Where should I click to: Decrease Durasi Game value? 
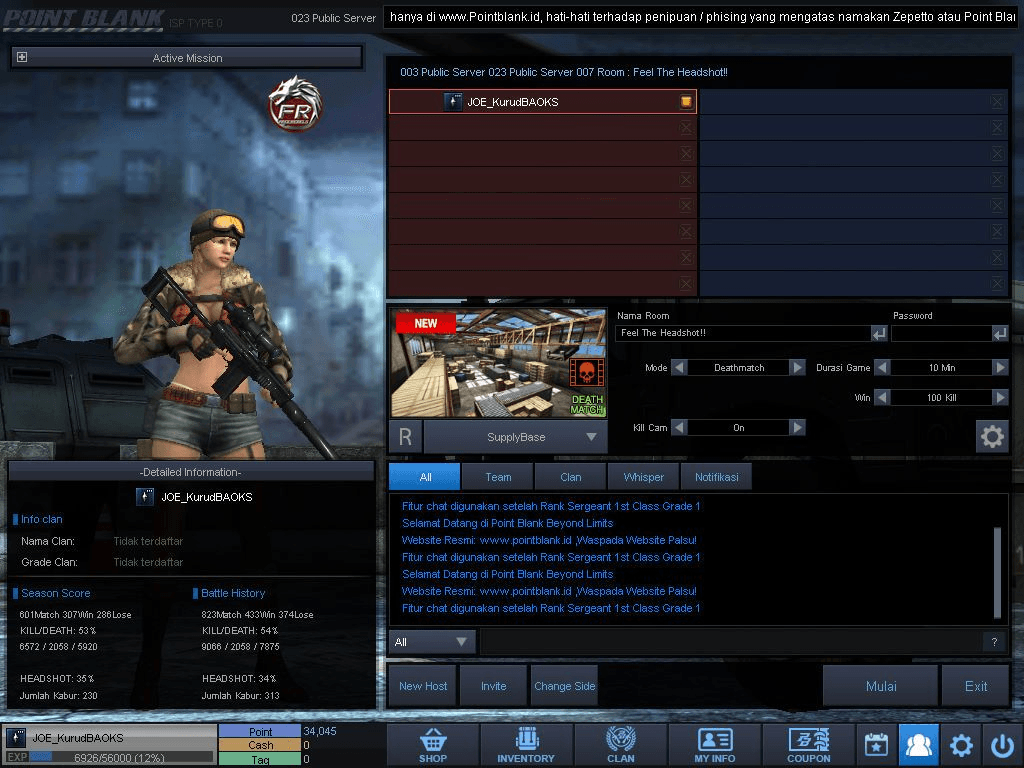(x=882, y=368)
